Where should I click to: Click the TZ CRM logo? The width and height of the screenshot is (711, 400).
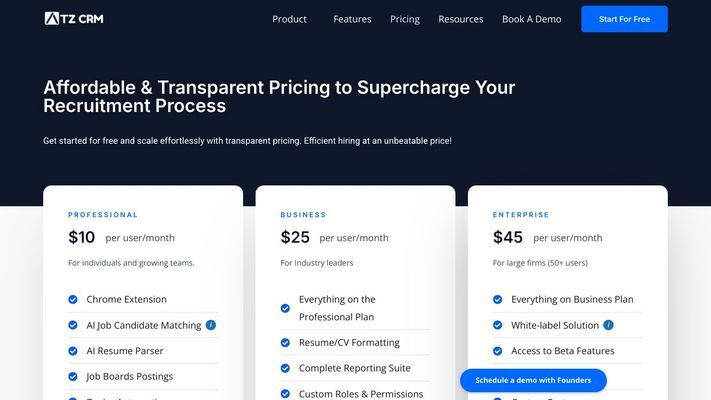point(74,19)
